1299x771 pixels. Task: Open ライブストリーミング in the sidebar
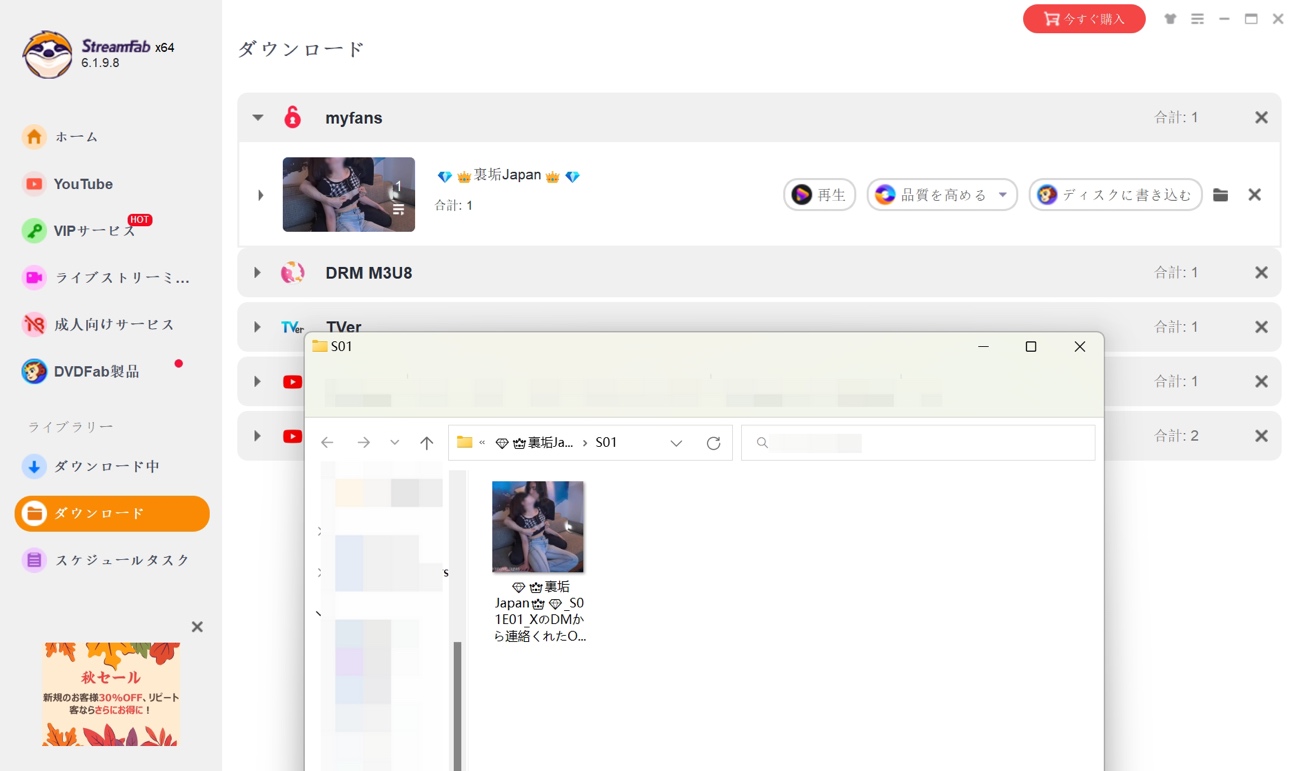pyautogui.click(x=106, y=278)
